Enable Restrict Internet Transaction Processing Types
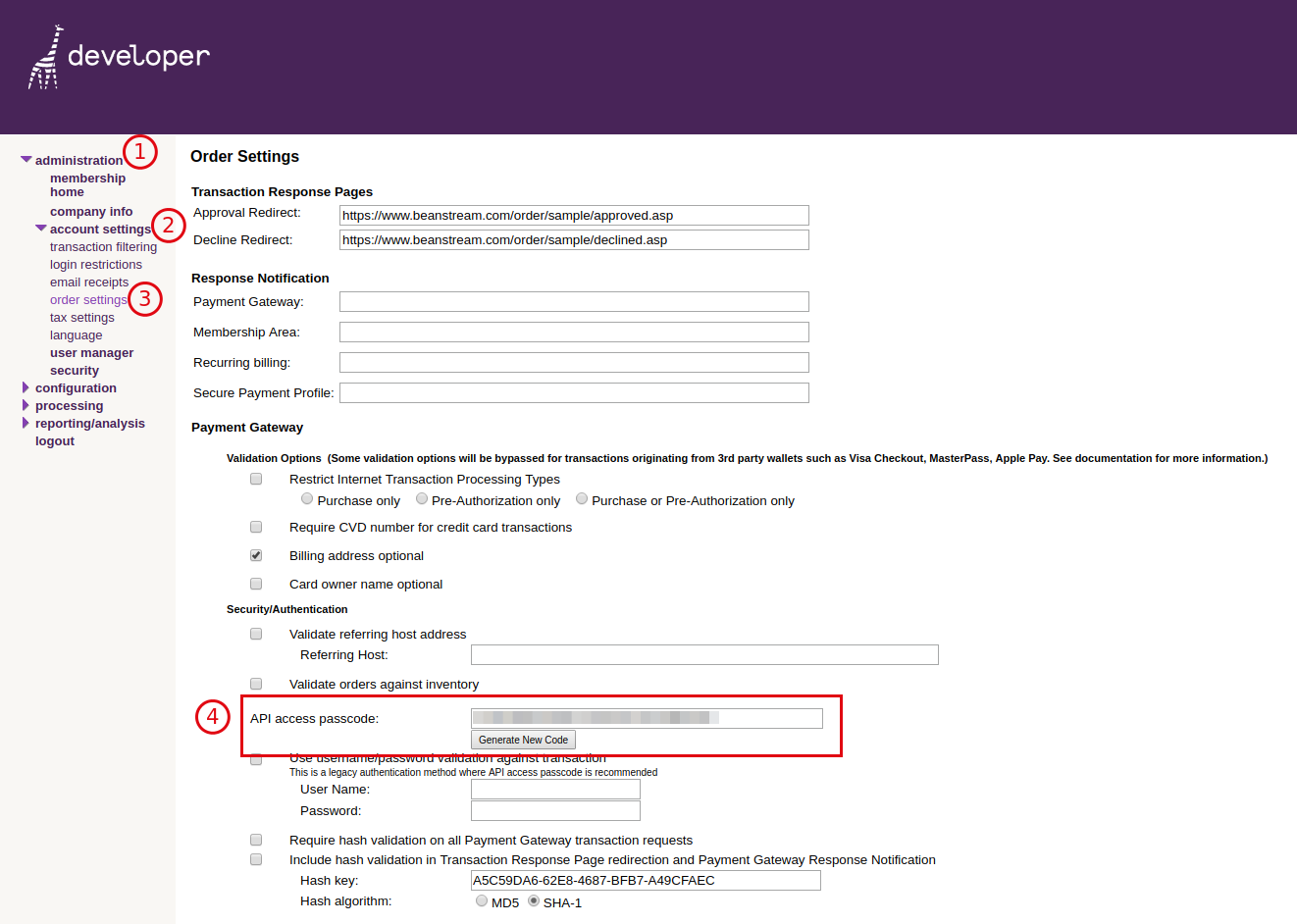 (x=256, y=479)
